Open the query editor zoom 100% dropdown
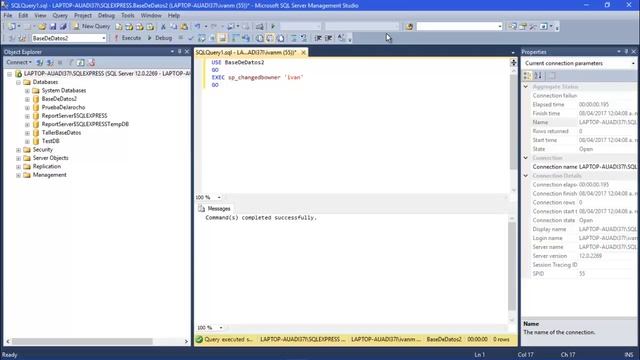The width and height of the screenshot is (640, 360). (219, 198)
